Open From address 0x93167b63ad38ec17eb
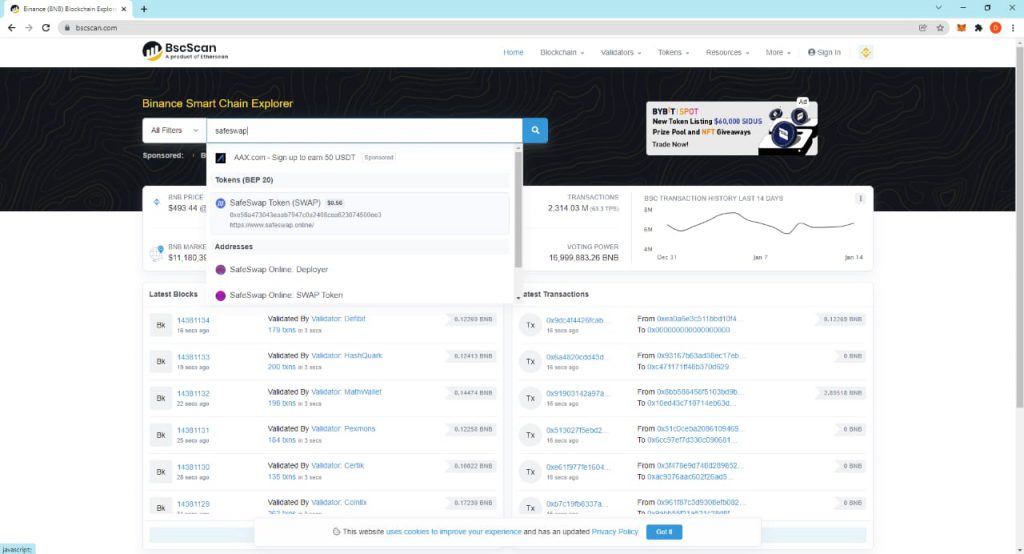 (699, 355)
